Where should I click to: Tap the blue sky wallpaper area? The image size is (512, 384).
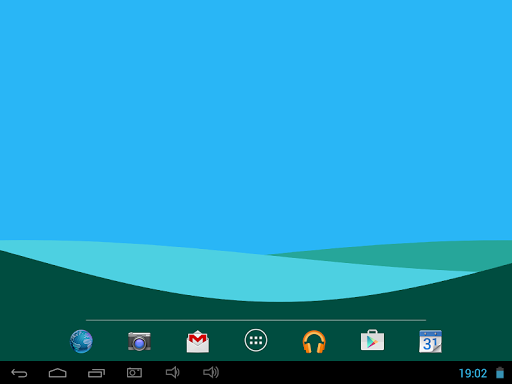pos(256,117)
